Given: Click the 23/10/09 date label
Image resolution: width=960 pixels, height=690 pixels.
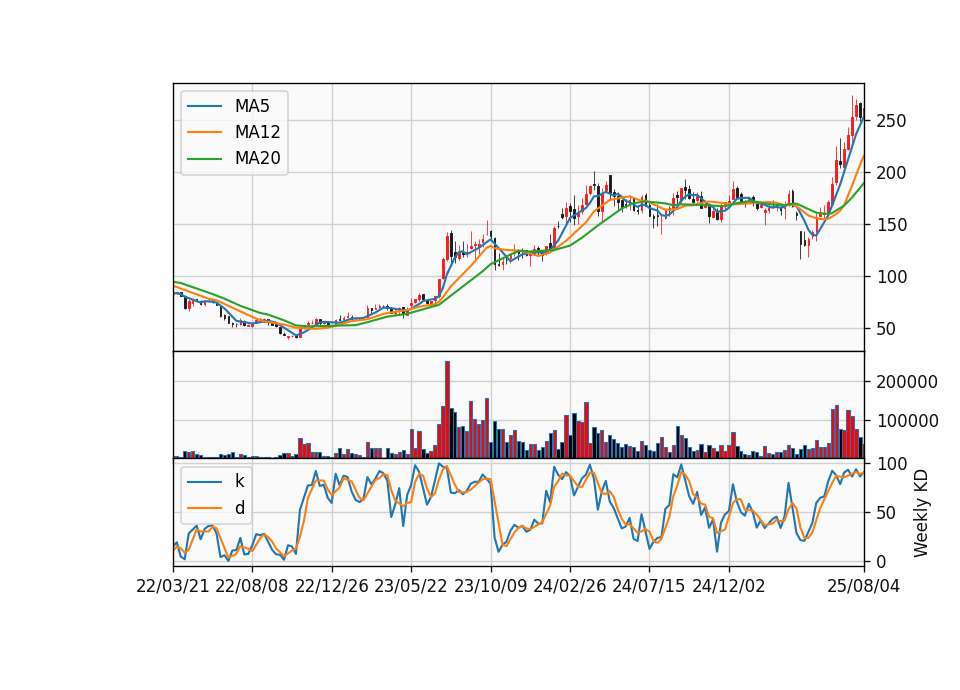Looking at the screenshot, I should click(490, 586).
